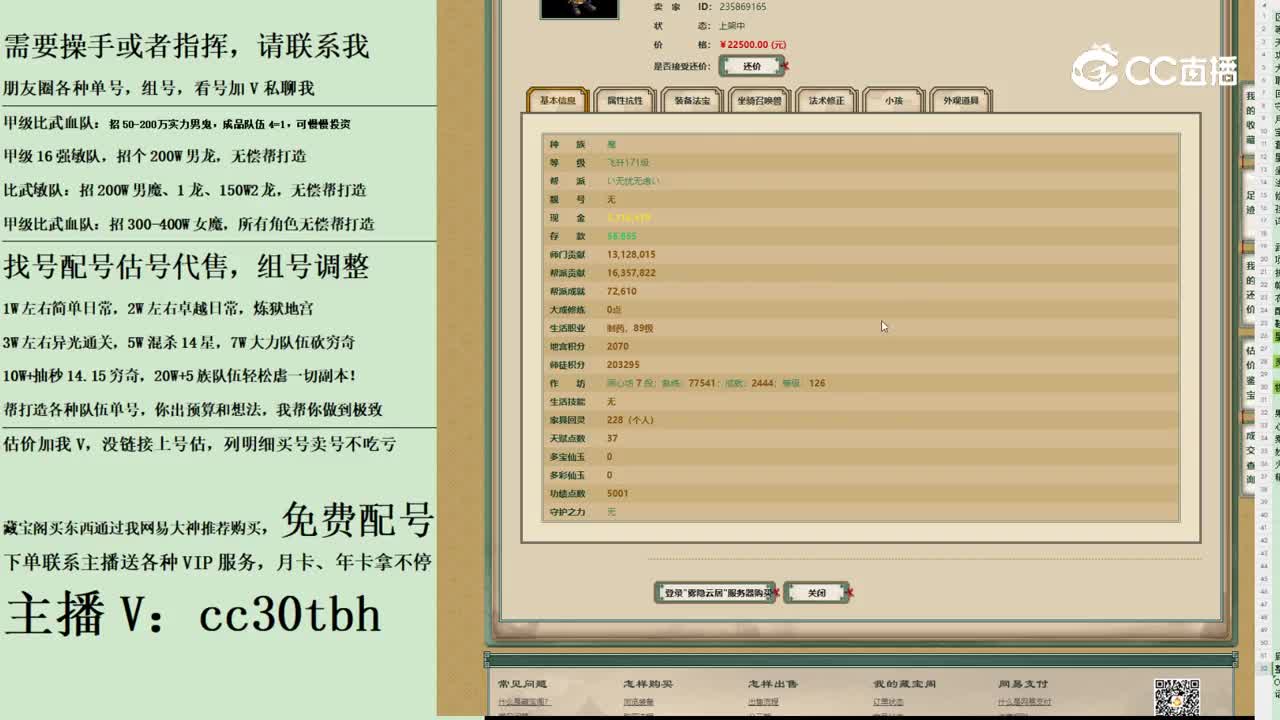Viewport: 1280px width, 720px height.
Task: Open the 什么是网易支付 link
Action: [x=1023, y=702]
